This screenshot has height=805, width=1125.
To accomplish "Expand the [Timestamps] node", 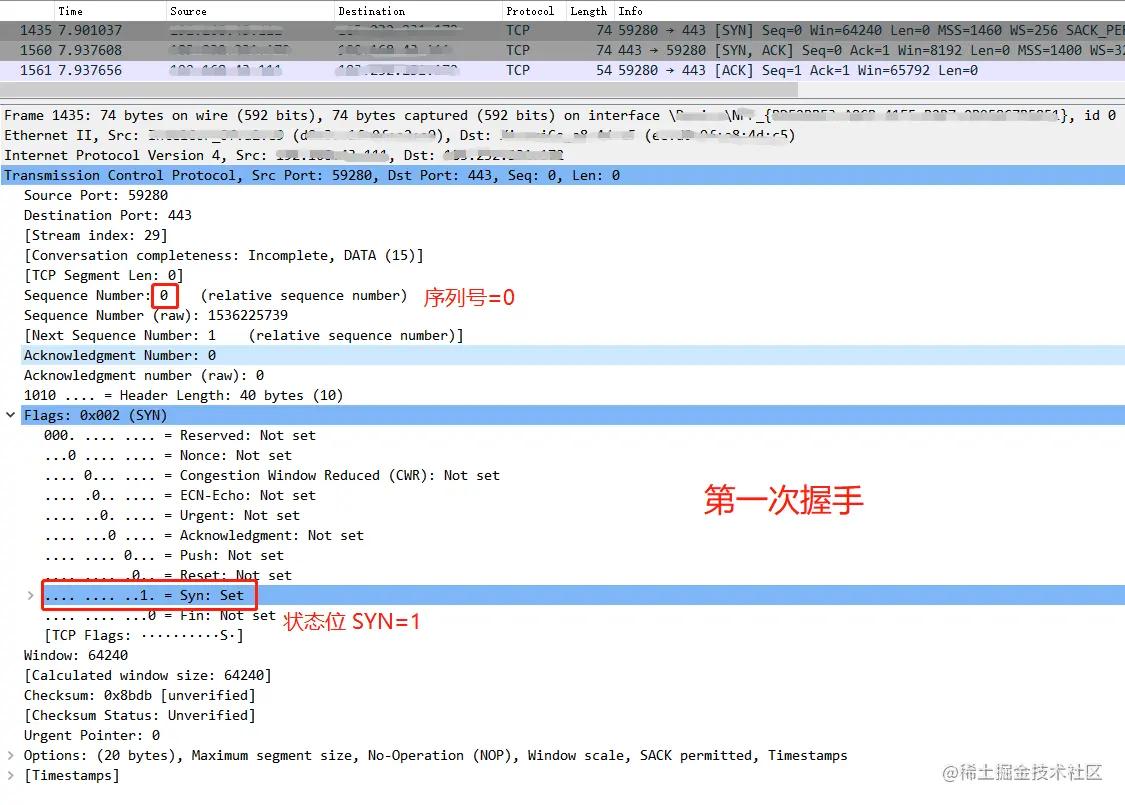I will pos(9,775).
